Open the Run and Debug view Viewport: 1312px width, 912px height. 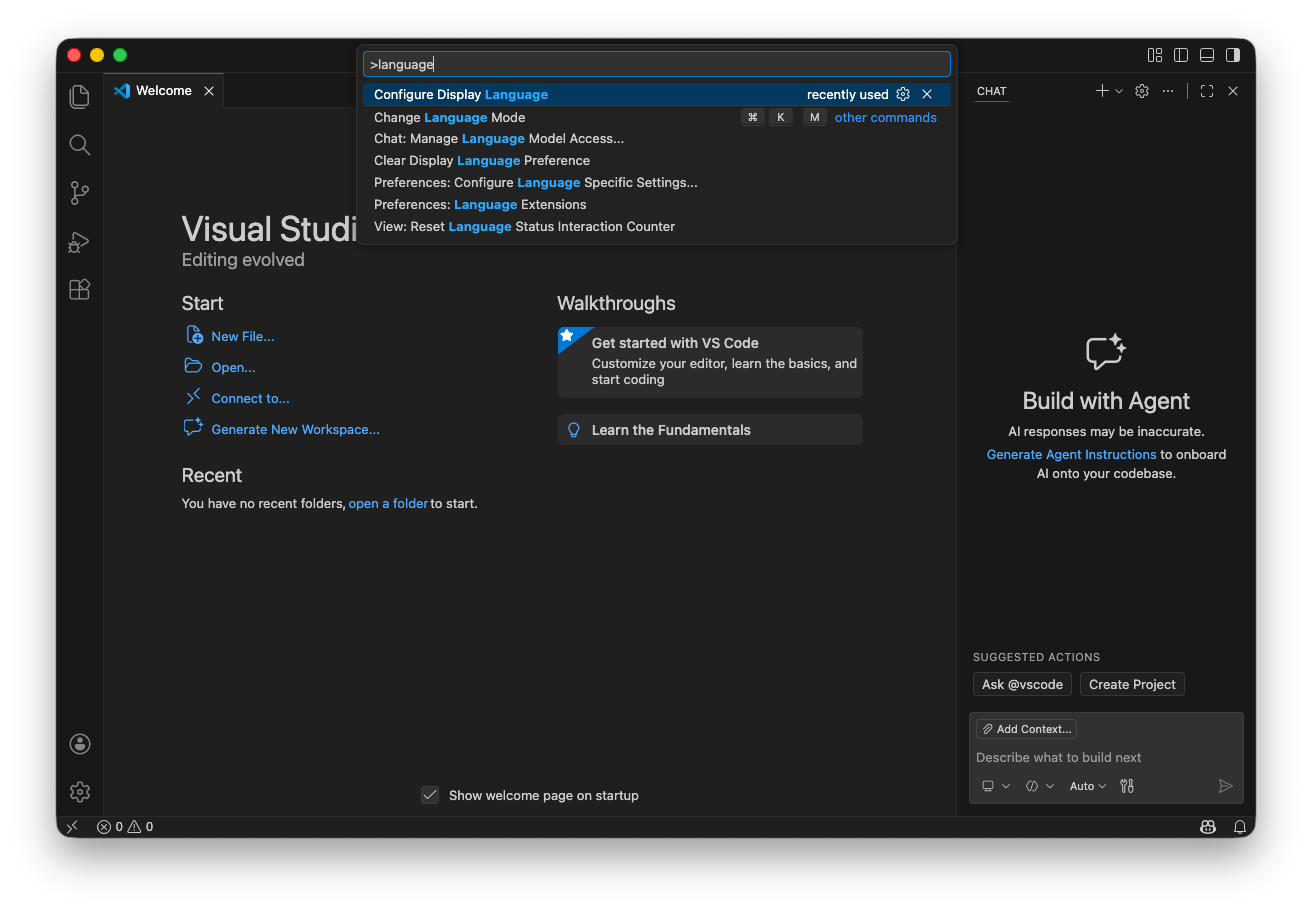click(80, 241)
